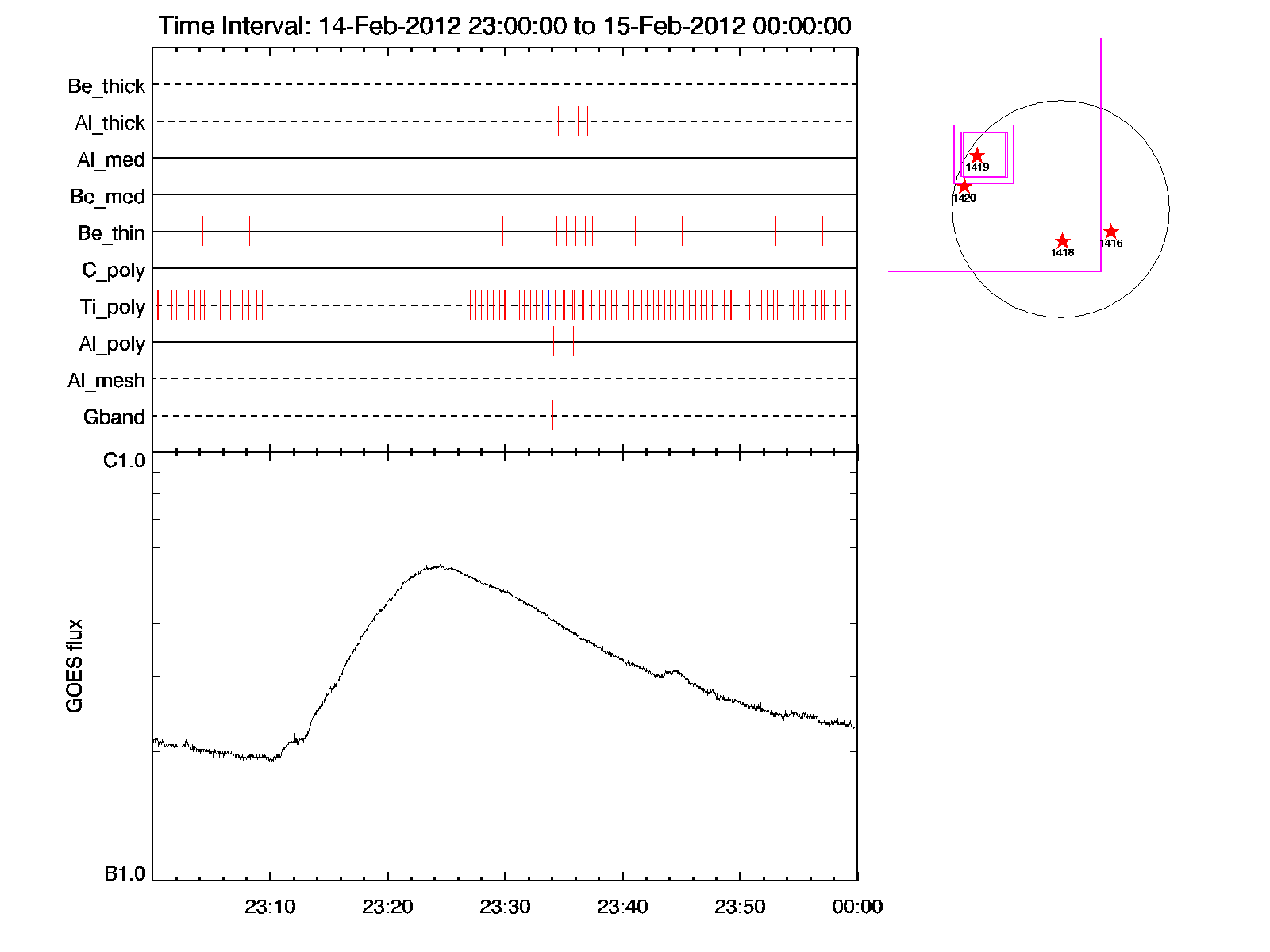Image resolution: width=1270 pixels, height=952 pixels.
Task: Select the 1420 active region star
Action: pos(964,187)
